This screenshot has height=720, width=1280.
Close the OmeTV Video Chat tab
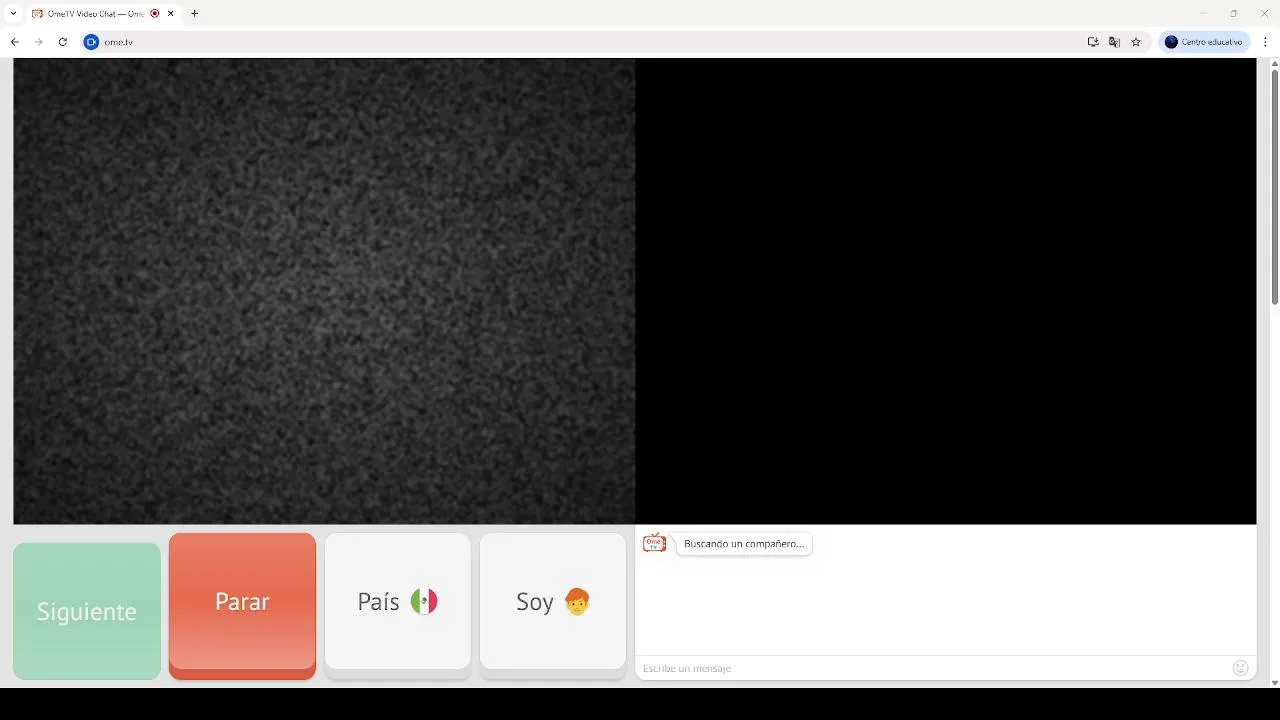click(171, 14)
